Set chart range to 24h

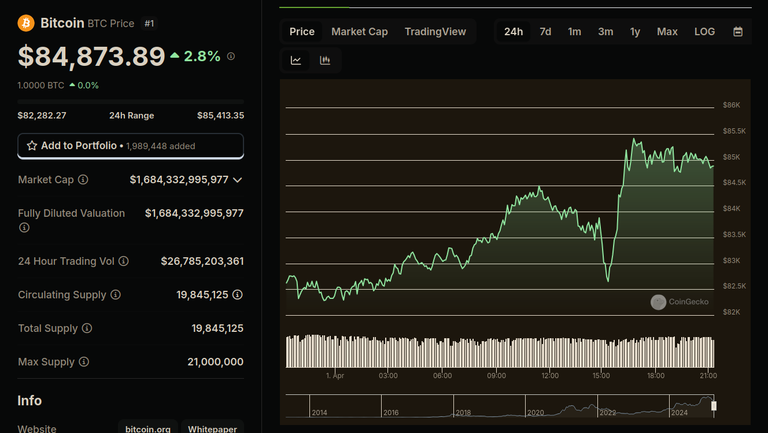coord(513,32)
